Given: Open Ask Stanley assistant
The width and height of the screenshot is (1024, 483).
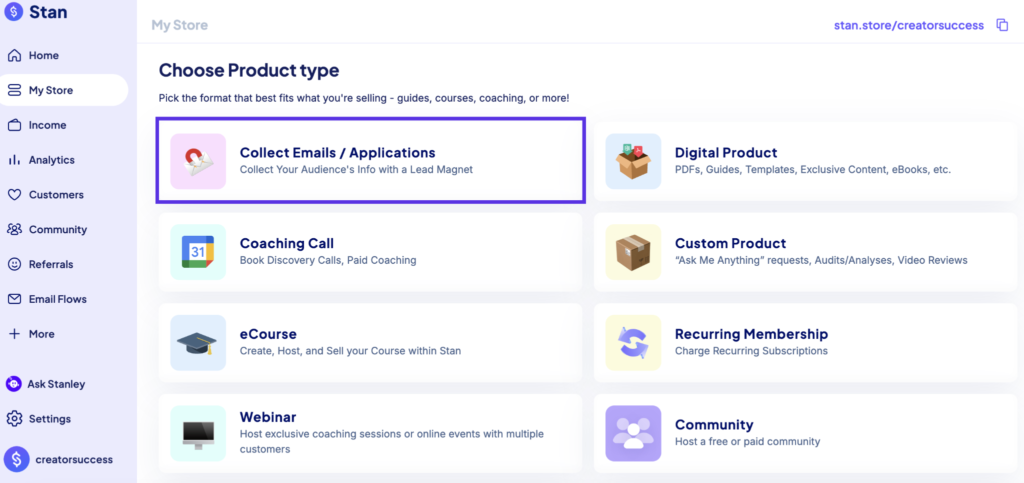Looking at the screenshot, I should point(56,384).
